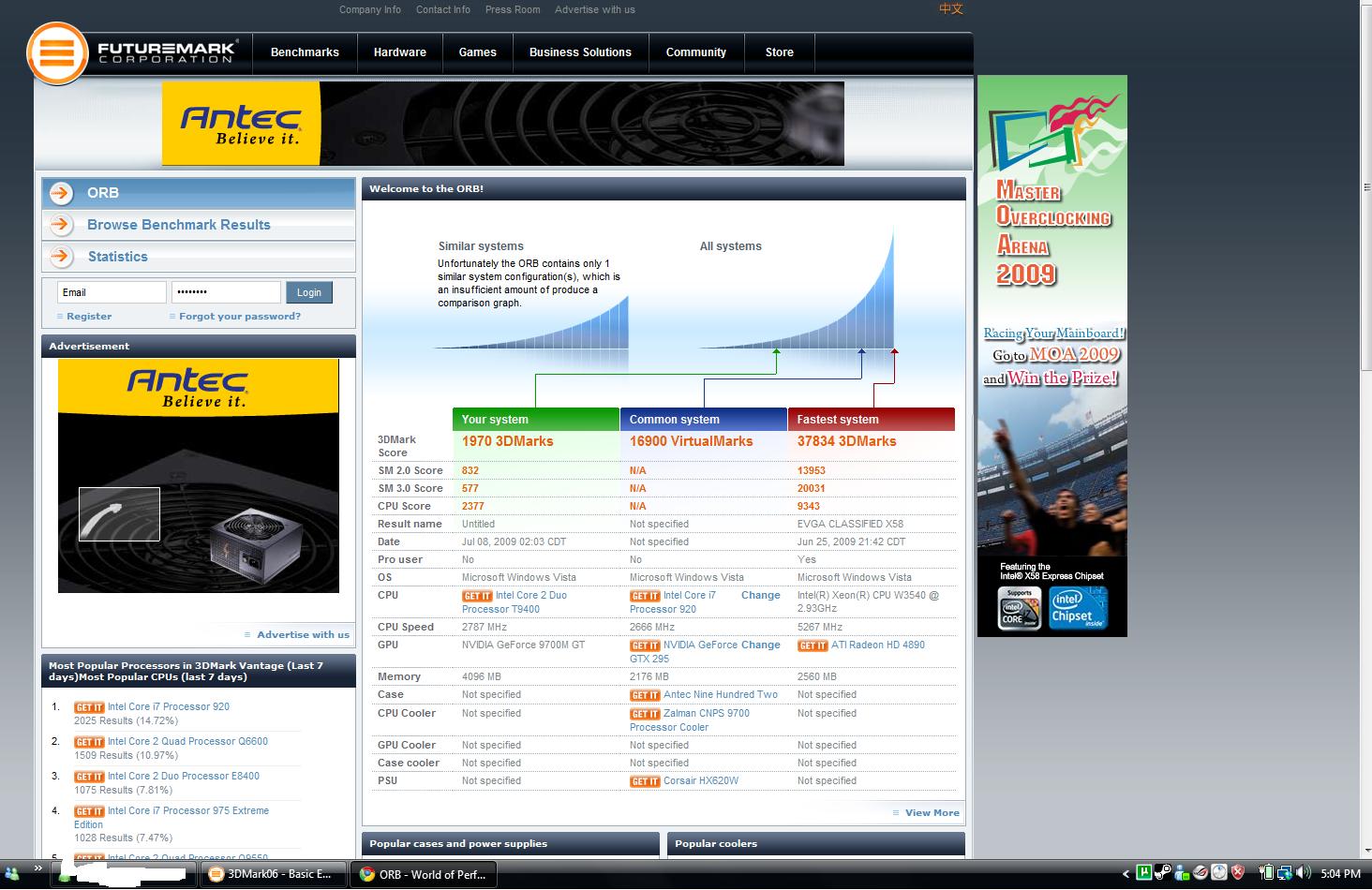Open the Register link
This screenshot has width=1372, height=890.
coord(89,317)
